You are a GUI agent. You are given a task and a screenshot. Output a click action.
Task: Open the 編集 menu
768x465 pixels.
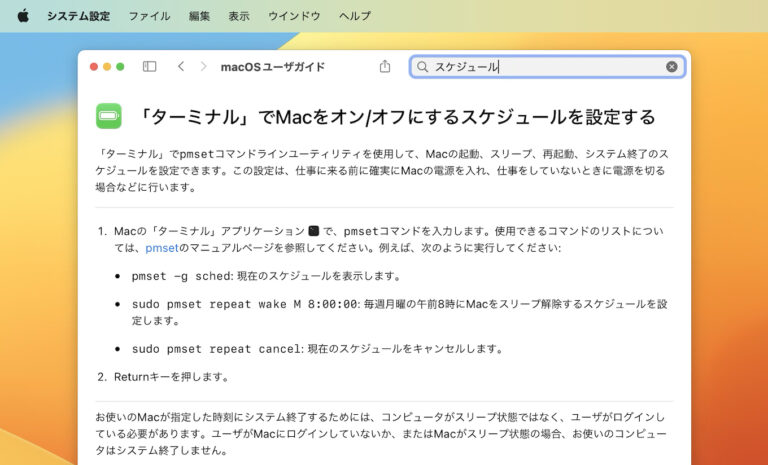pos(199,16)
